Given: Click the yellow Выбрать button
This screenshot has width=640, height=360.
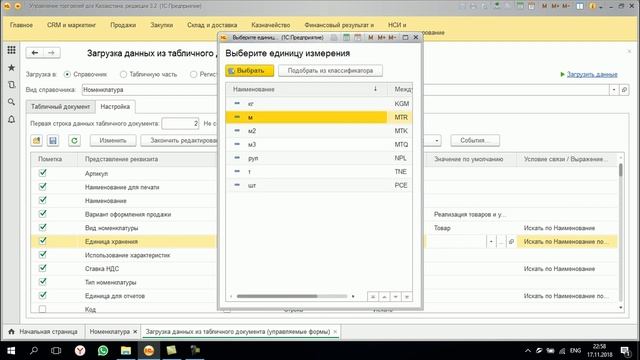Looking at the screenshot, I should pos(249,71).
